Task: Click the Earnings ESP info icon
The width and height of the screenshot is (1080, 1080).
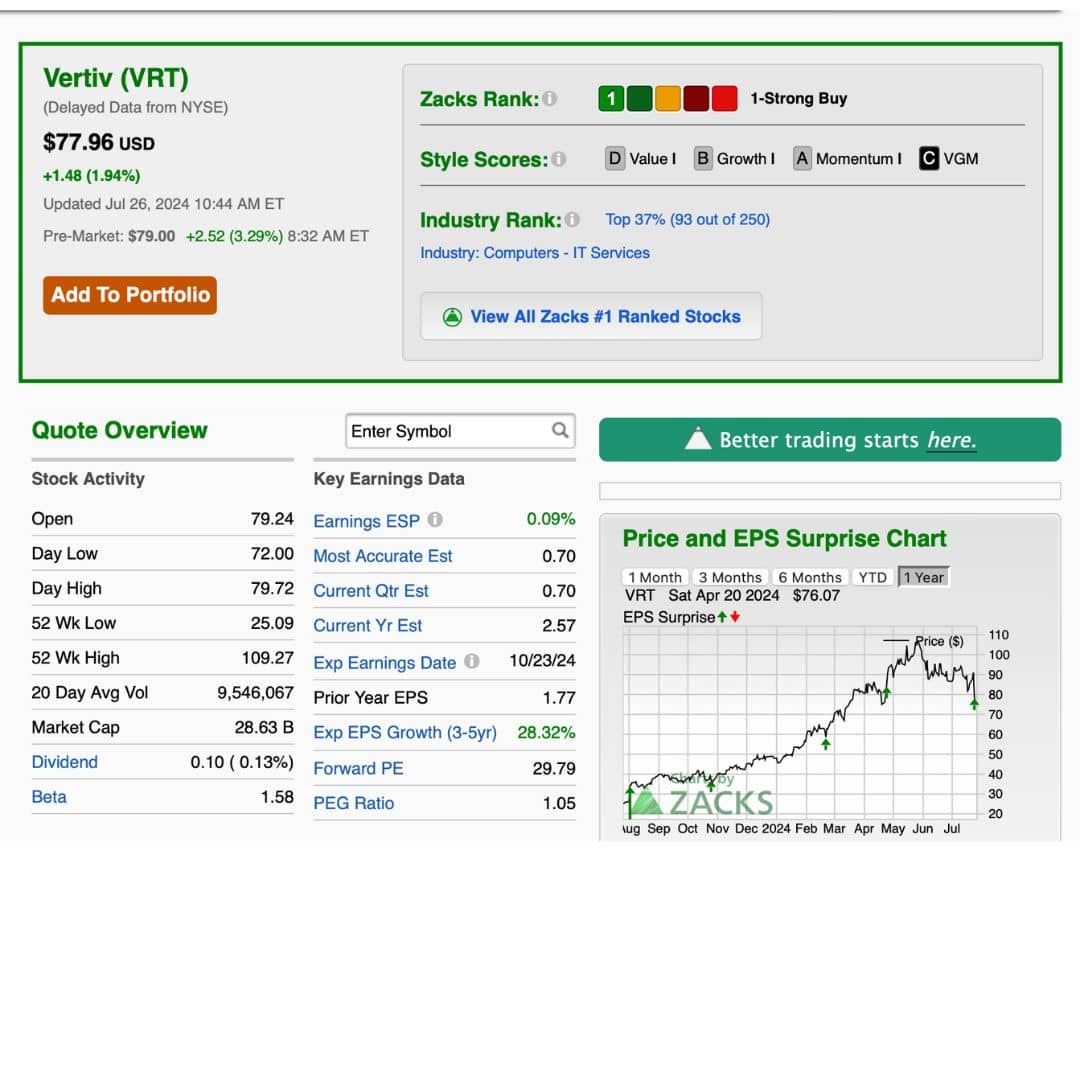Action: click(x=435, y=520)
